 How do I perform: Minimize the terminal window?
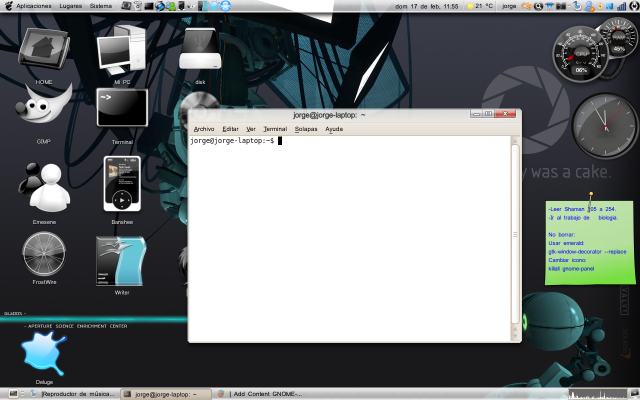click(476, 114)
